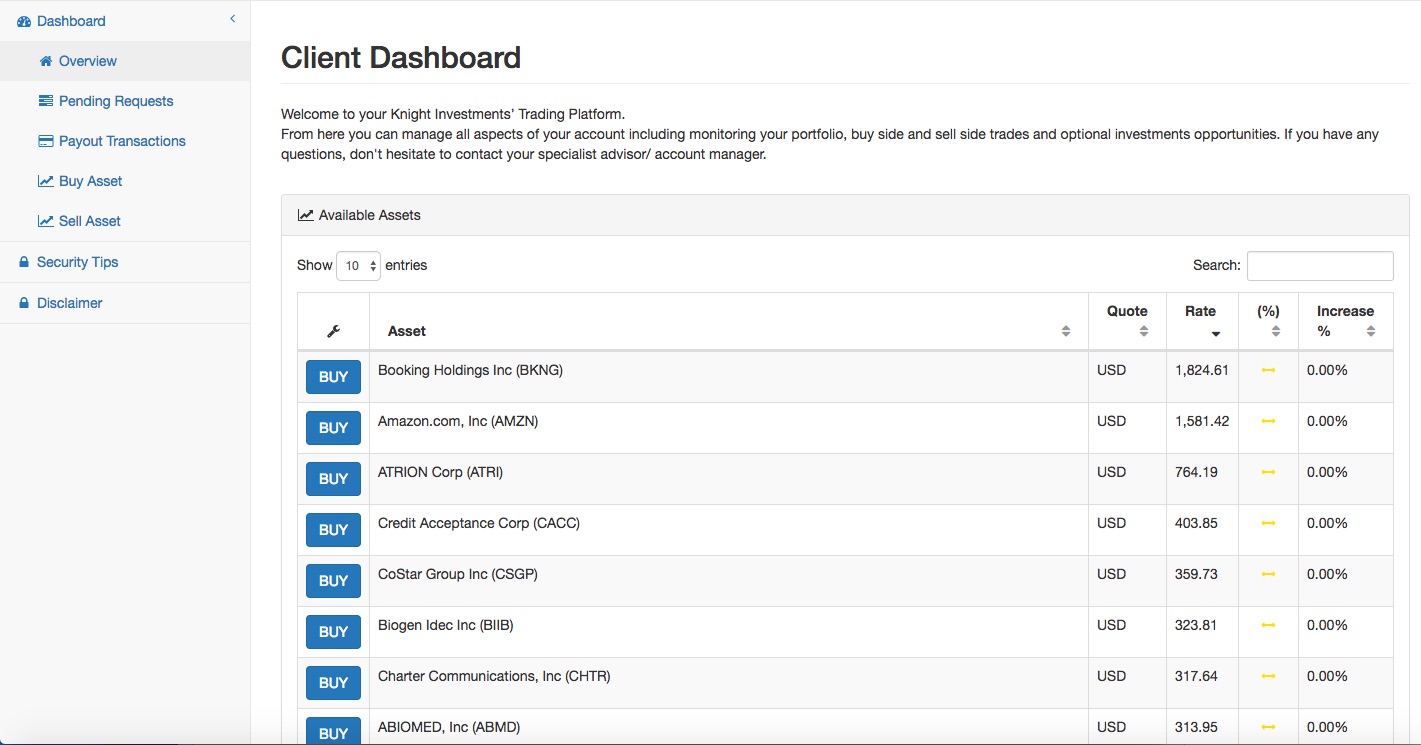This screenshot has height=745, width=1421.
Task: Click the yellow trend arrow for CACC
Action: click(x=1268, y=523)
